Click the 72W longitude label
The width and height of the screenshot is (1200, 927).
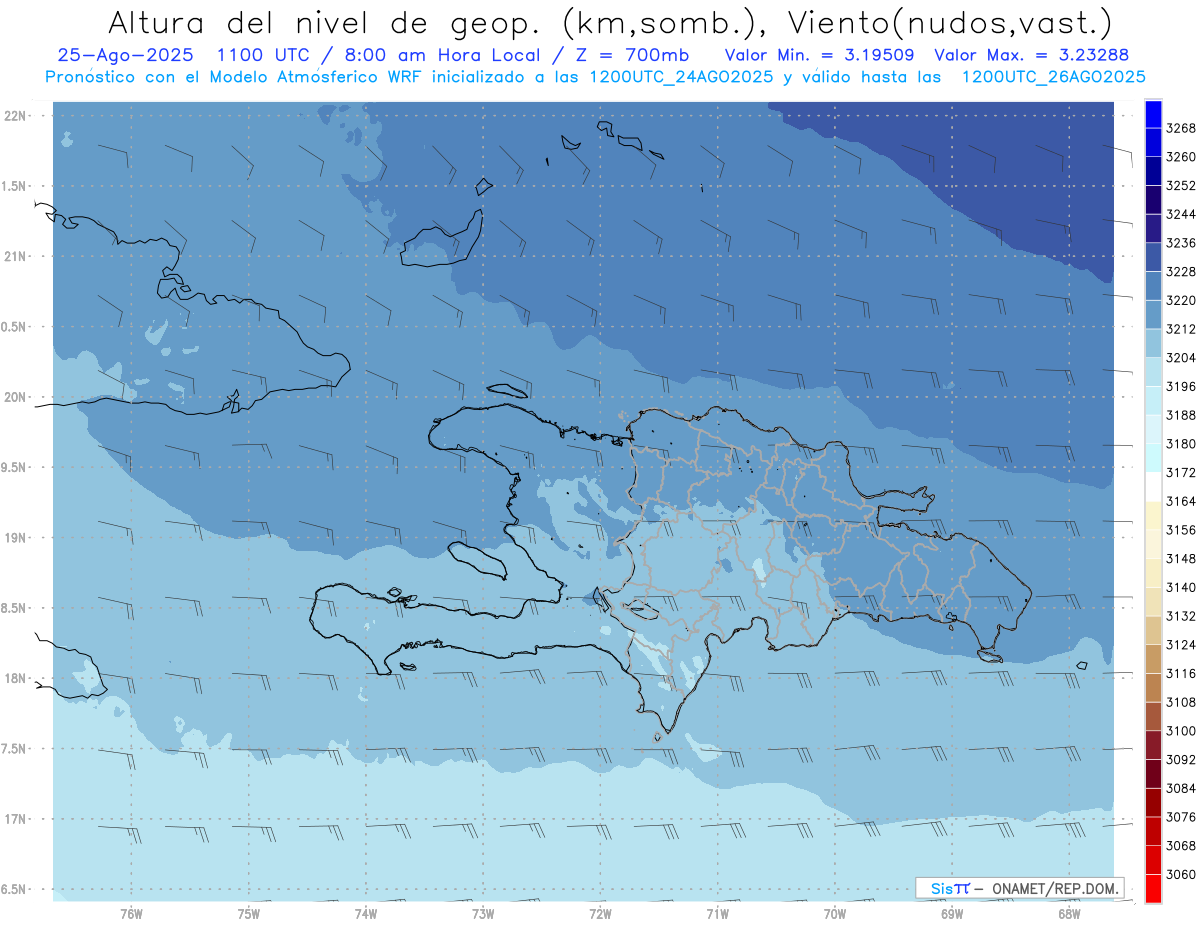(x=600, y=913)
